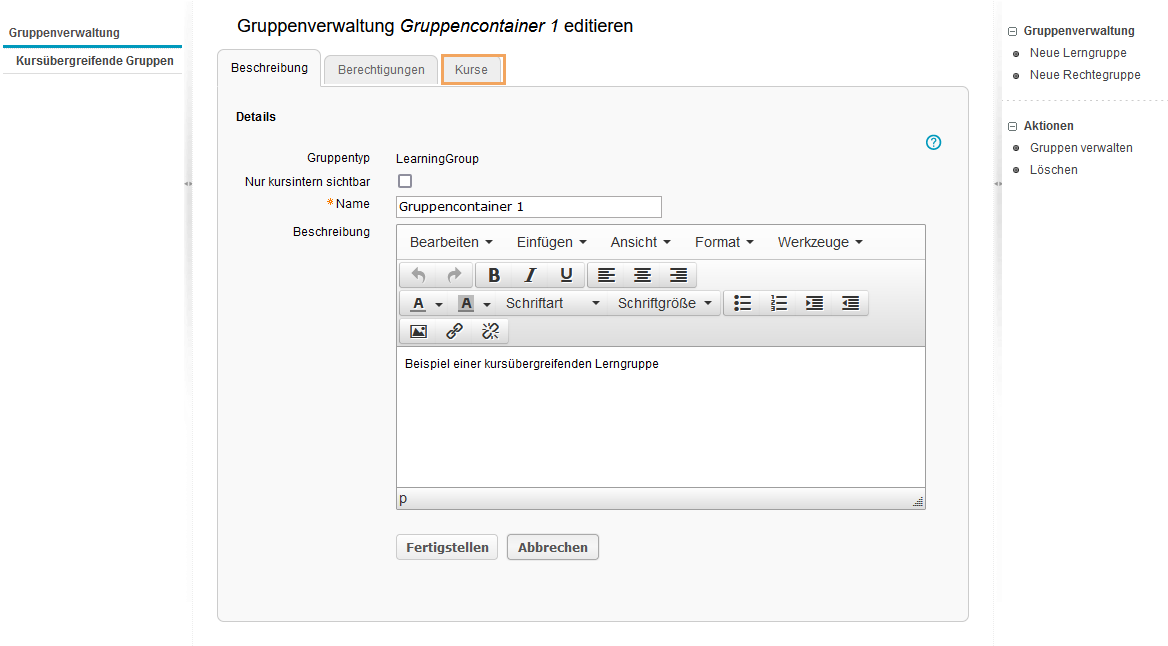Center-align the description text

click(641, 275)
